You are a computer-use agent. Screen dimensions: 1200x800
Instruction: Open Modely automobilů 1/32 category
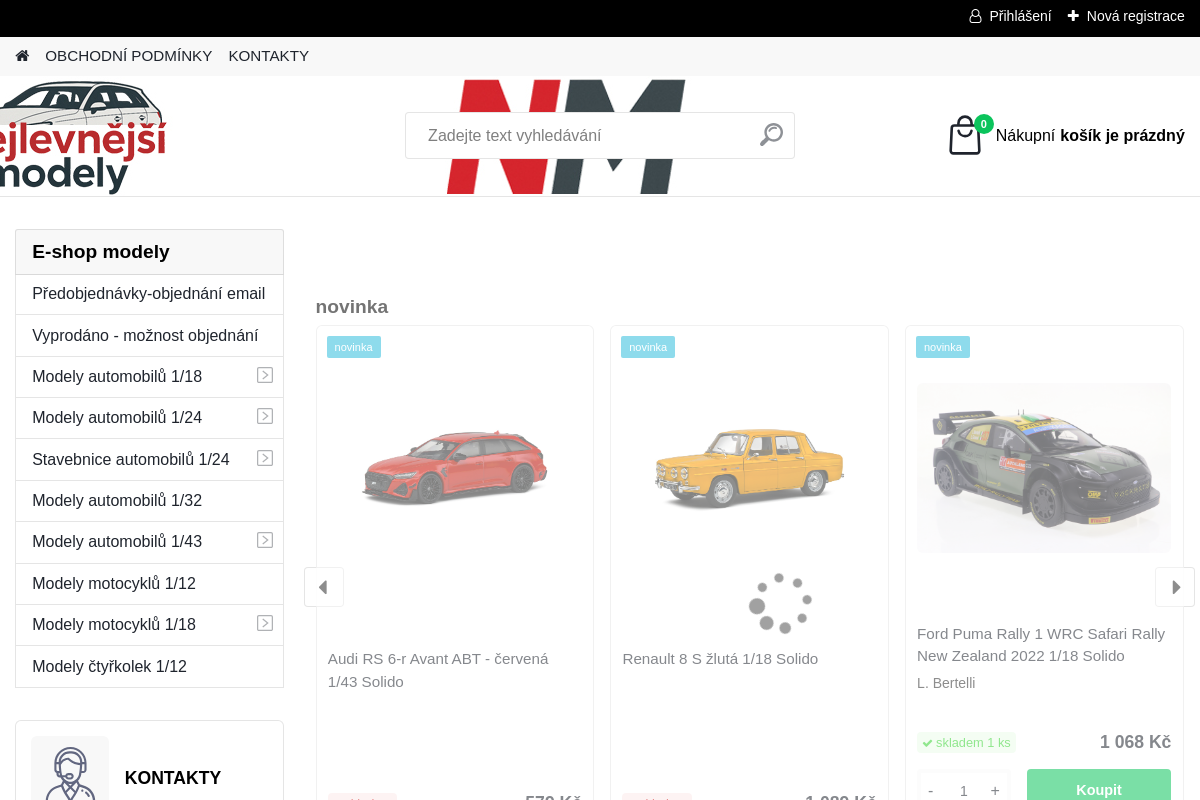[x=149, y=501]
